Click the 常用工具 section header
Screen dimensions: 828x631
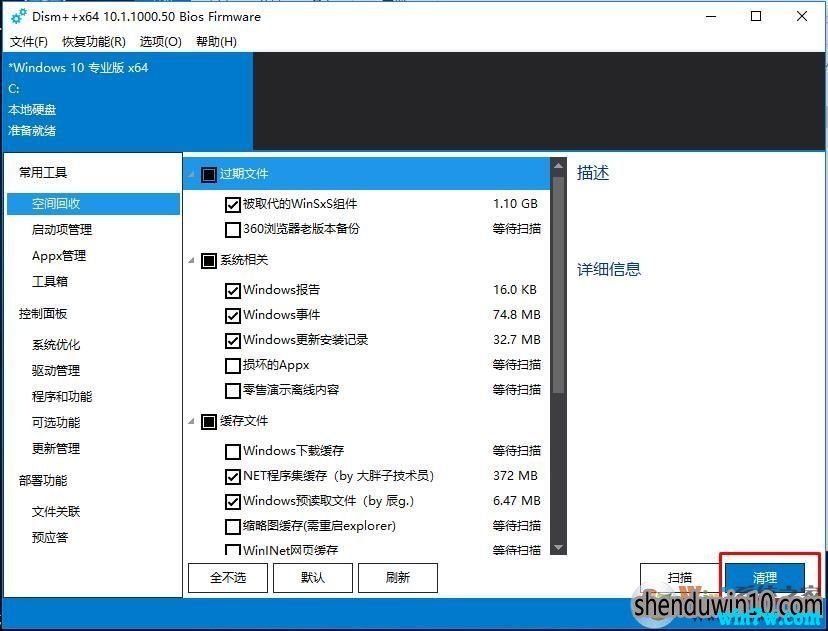click(x=43, y=173)
